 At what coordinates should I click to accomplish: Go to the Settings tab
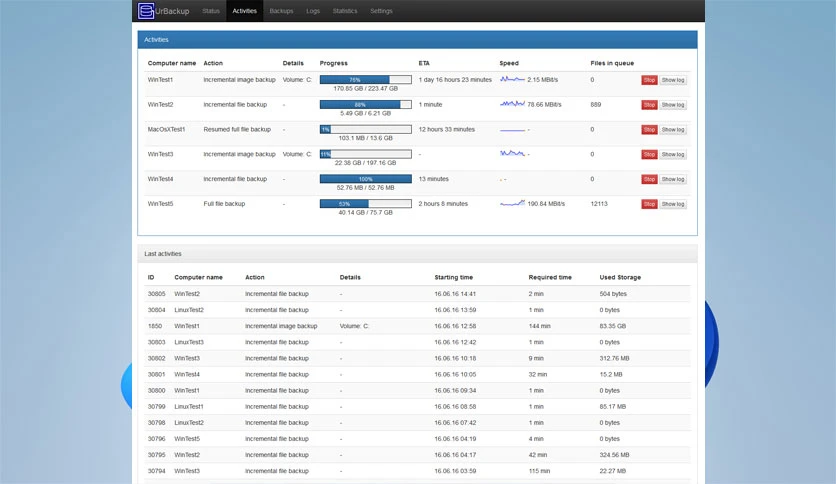[381, 11]
